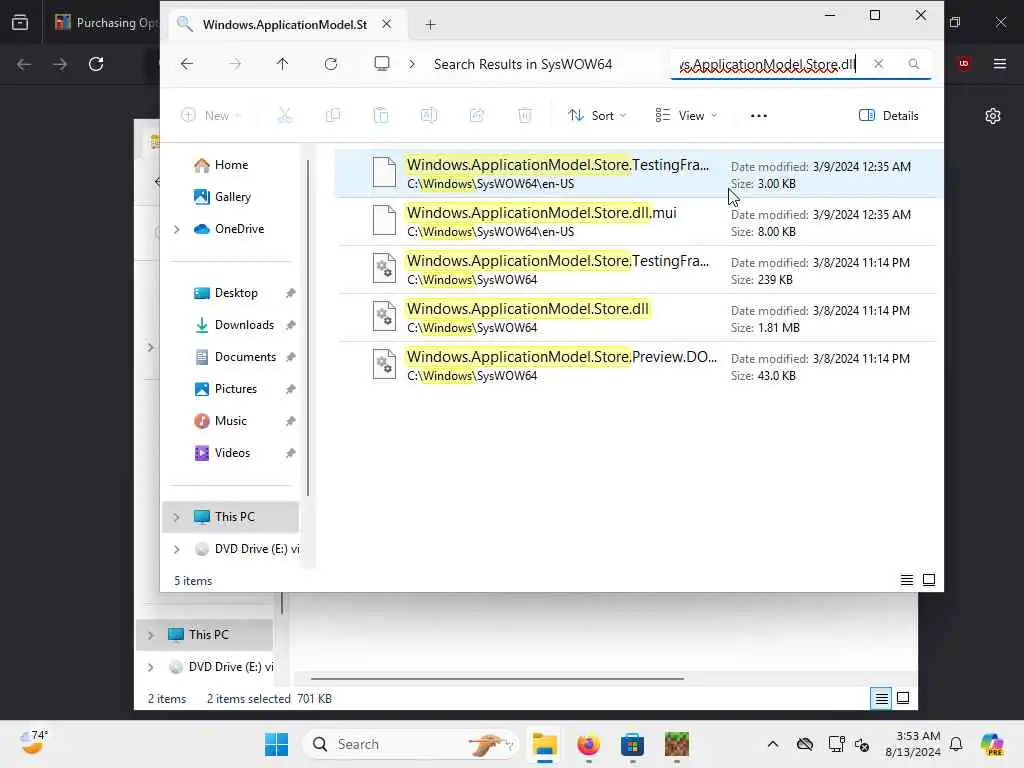Viewport: 1024px width, 768px height.
Task: Open the Windows Start menu
Action: tap(276, 744)
